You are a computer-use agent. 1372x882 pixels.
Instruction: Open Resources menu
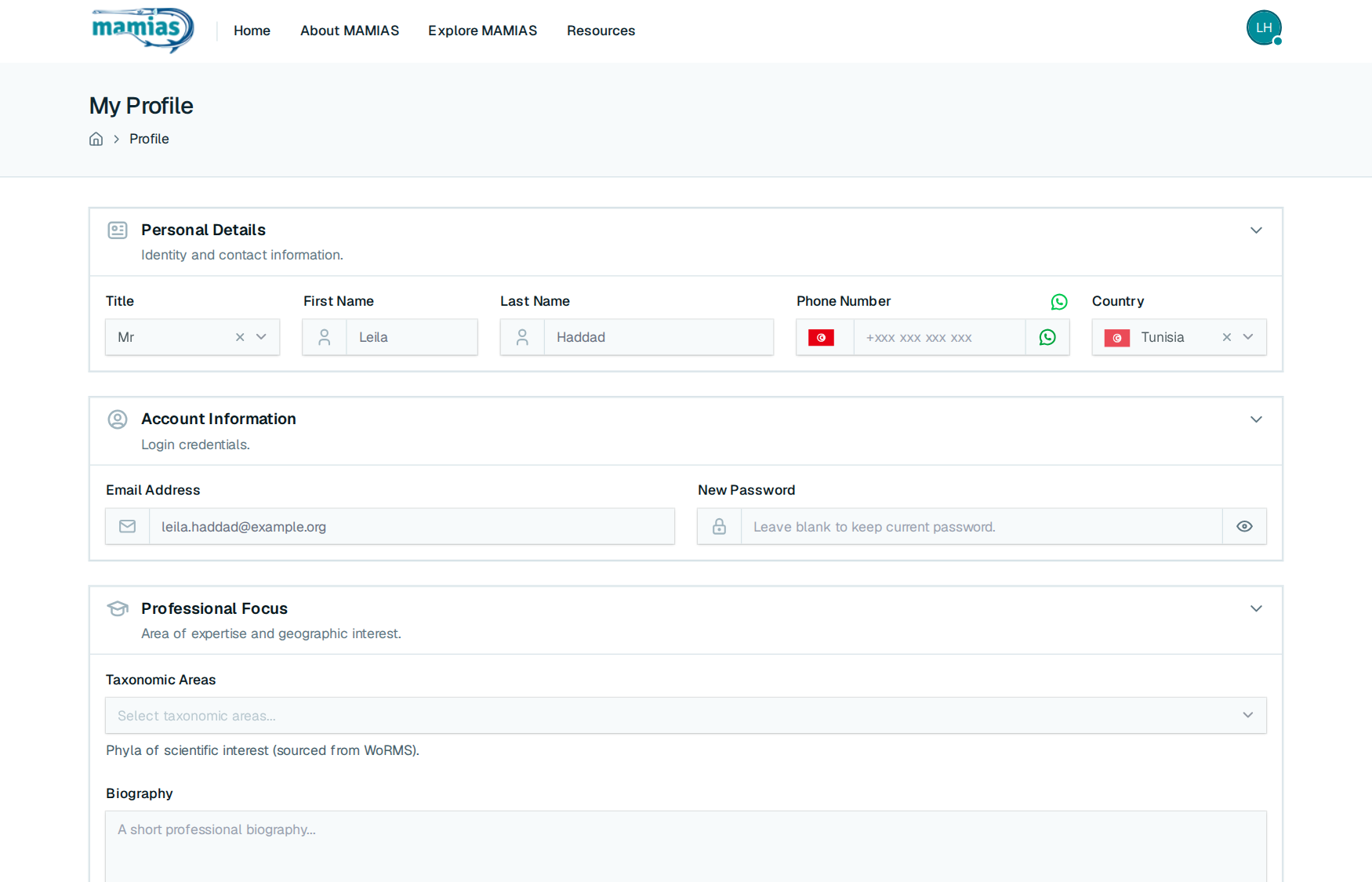[601, 31]
